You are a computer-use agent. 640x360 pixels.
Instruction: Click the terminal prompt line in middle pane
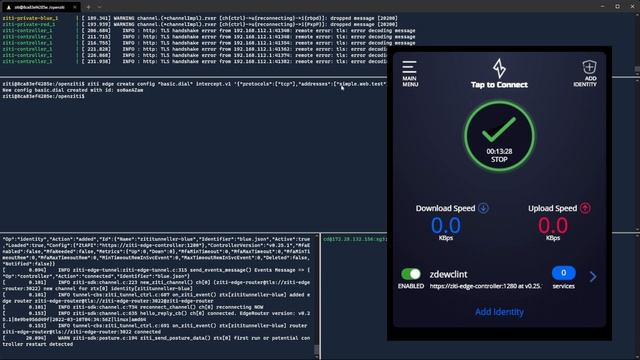[43, 96]
